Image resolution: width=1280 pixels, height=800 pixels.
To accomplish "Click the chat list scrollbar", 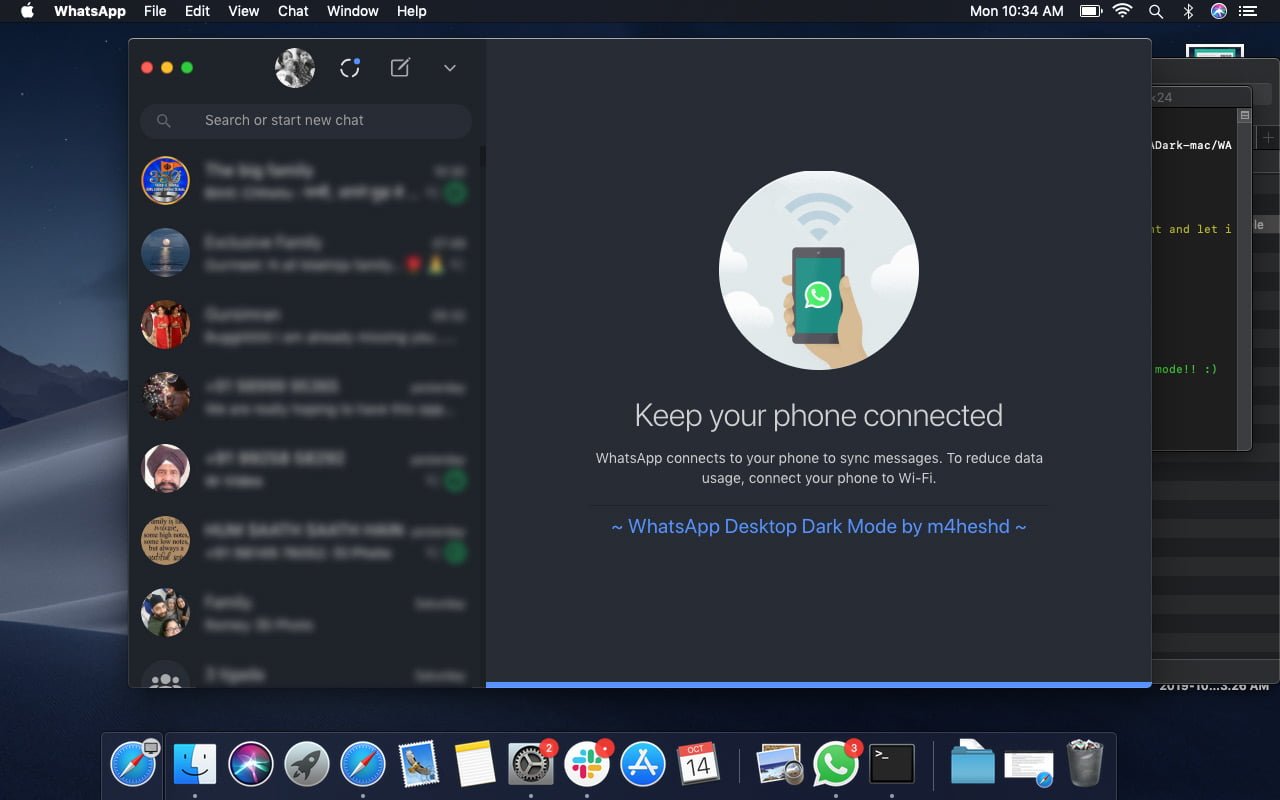I will click(483, 156).
